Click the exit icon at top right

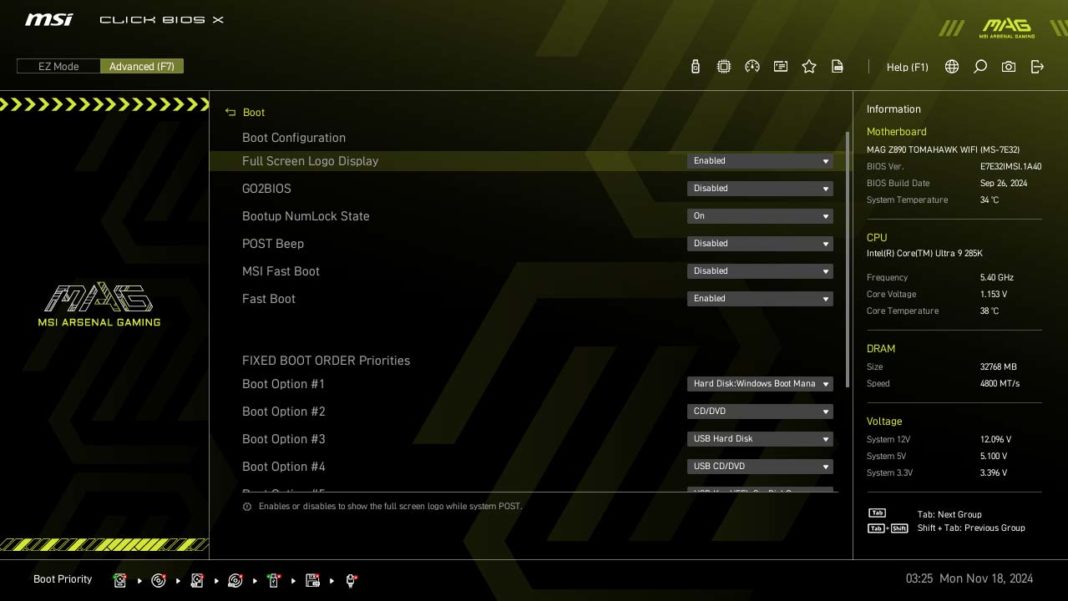click(1038, 66)
